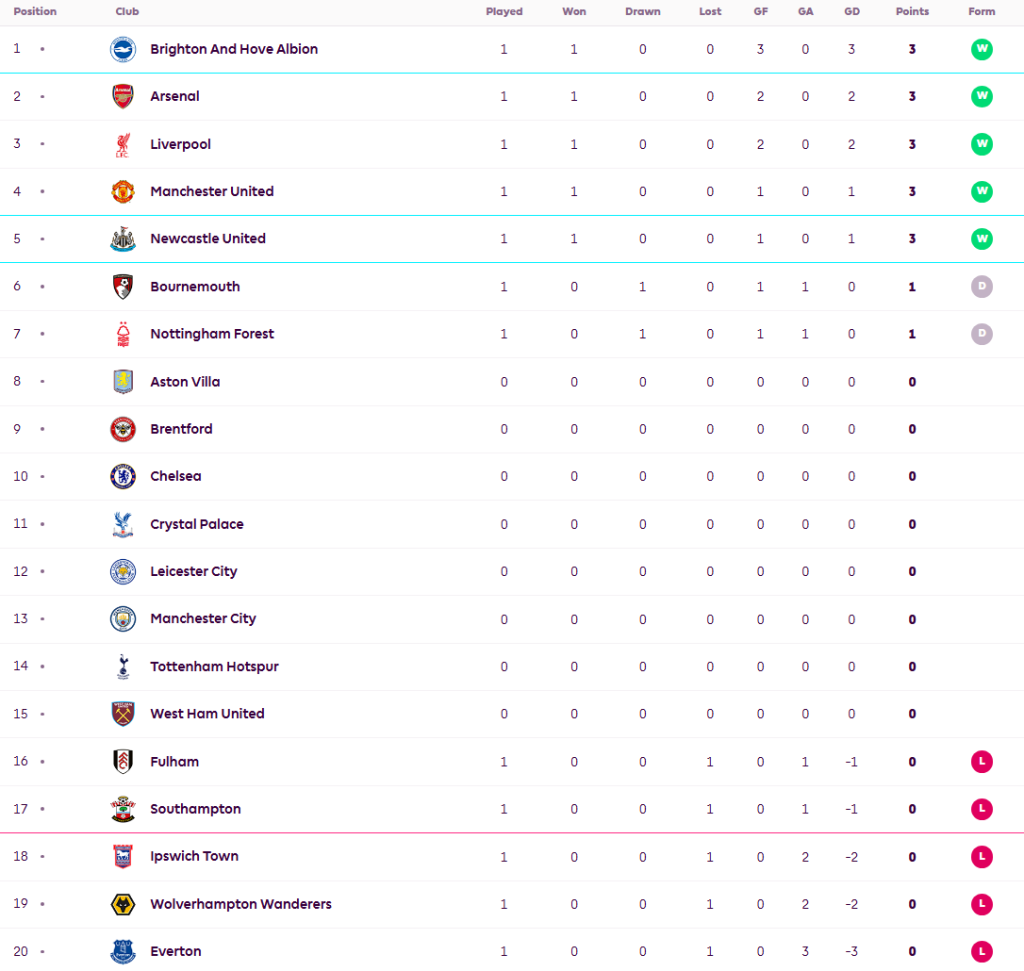The image size is (1024, 971).
Task: Select the West Ham United row name
Action: 207,714
